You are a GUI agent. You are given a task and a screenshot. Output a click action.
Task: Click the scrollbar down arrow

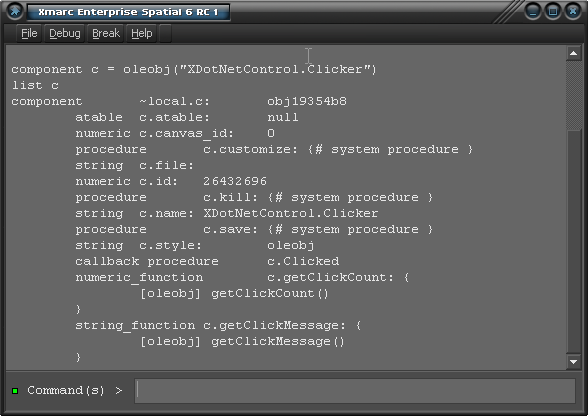573,362
